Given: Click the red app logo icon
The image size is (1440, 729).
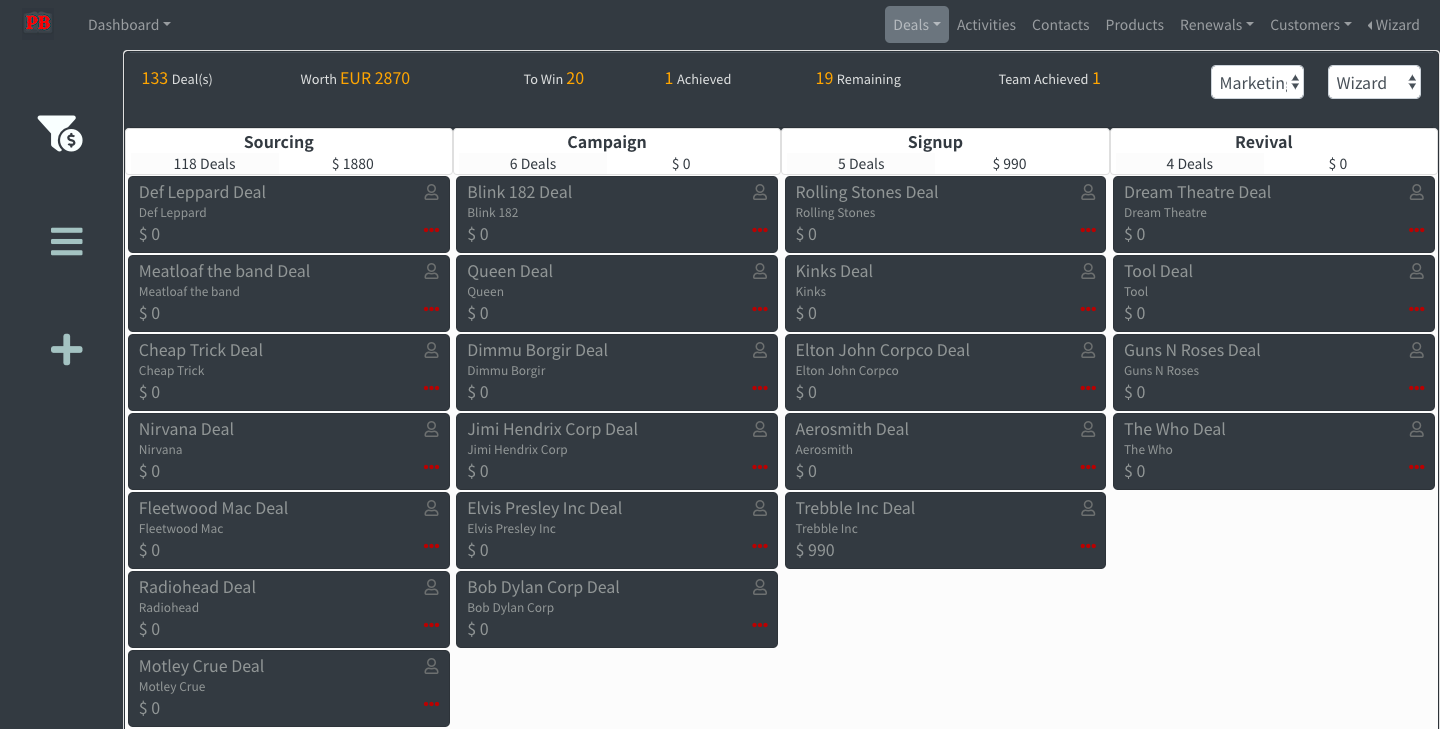Looking at the screenshot, I should click(38, 22).
